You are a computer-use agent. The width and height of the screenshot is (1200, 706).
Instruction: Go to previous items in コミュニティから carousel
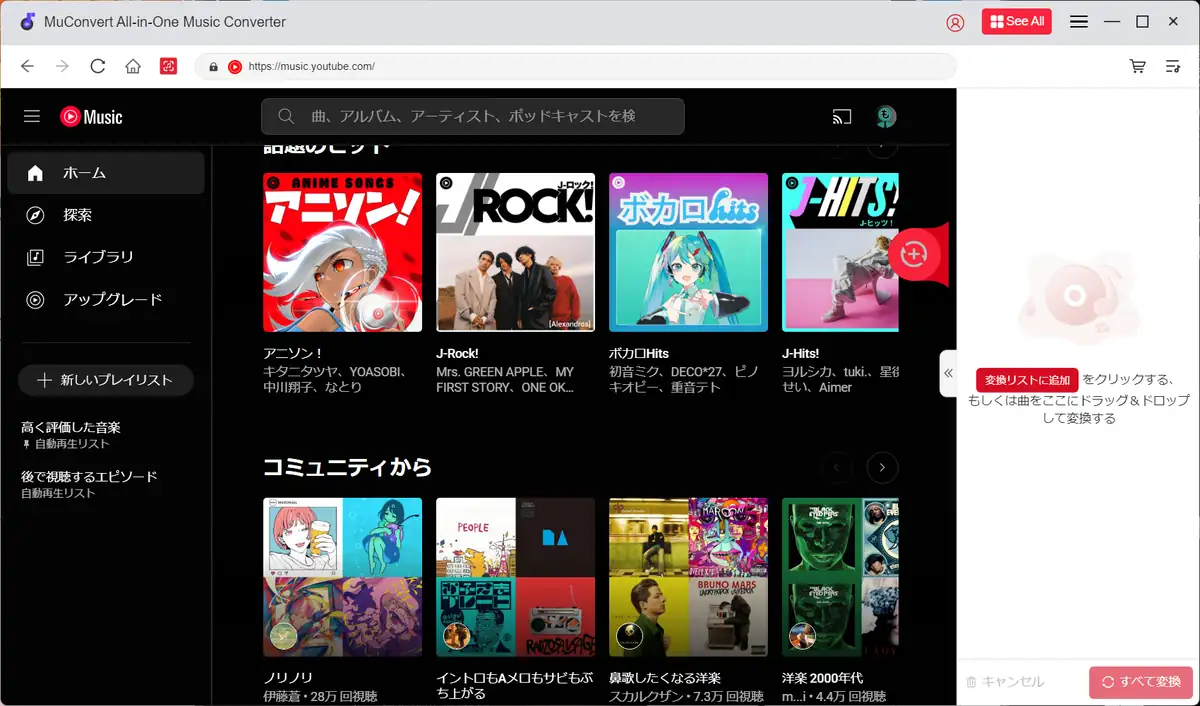pos(837,467)
